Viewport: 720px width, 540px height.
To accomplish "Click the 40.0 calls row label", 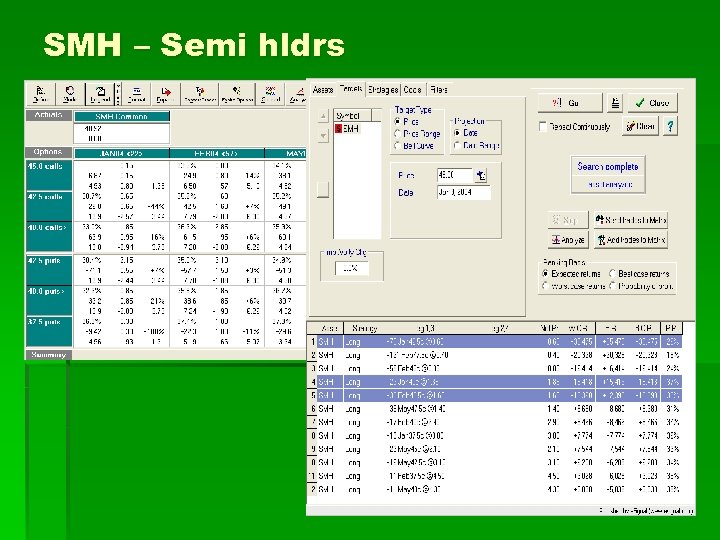I will 49,237.
